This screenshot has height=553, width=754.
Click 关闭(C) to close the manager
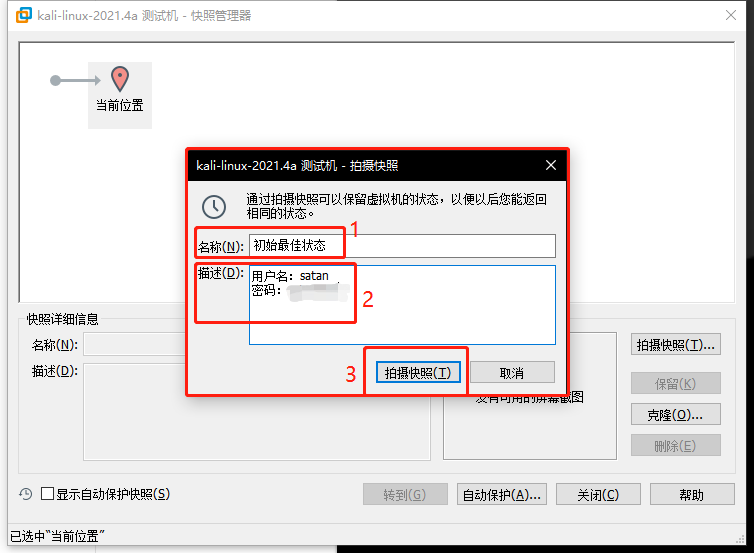pos(598,494)
